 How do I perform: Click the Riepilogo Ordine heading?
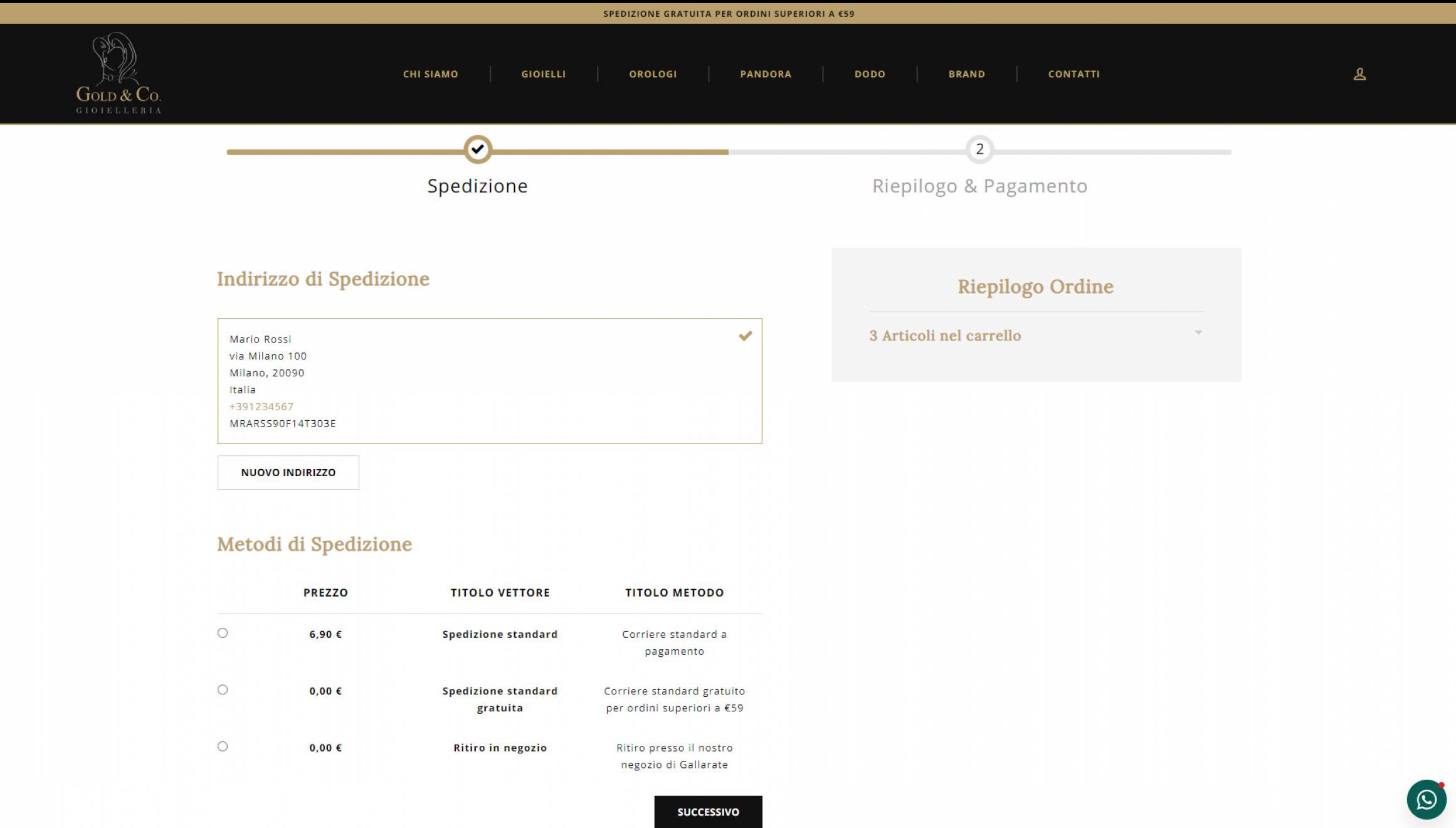click(x=1035, y=287)
